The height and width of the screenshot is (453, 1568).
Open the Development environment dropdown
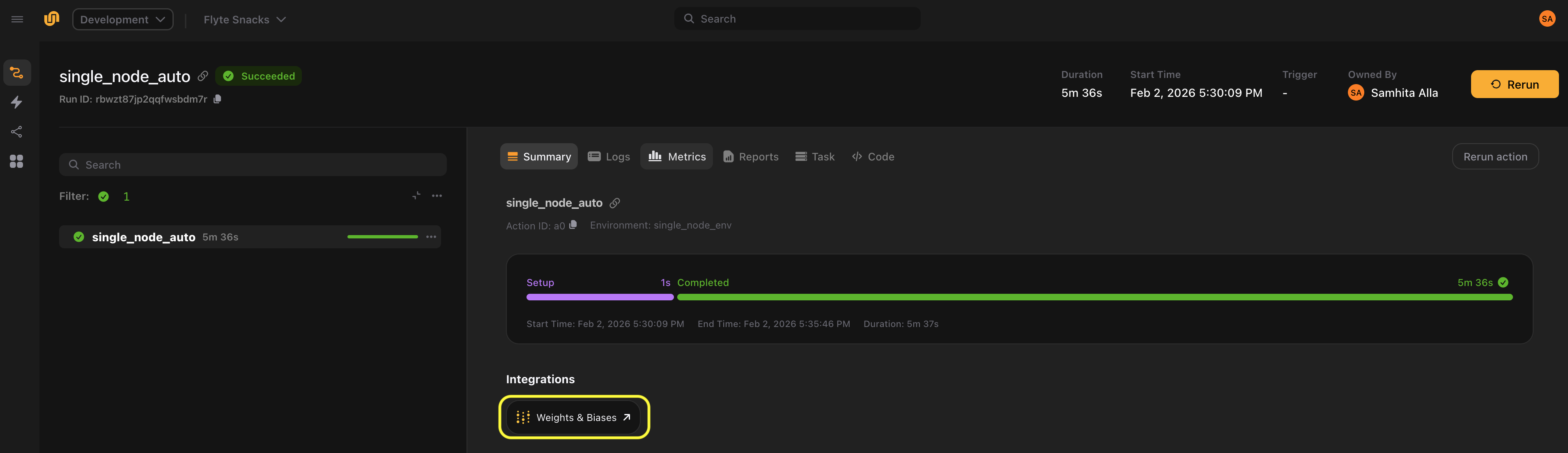pos(122,19)
